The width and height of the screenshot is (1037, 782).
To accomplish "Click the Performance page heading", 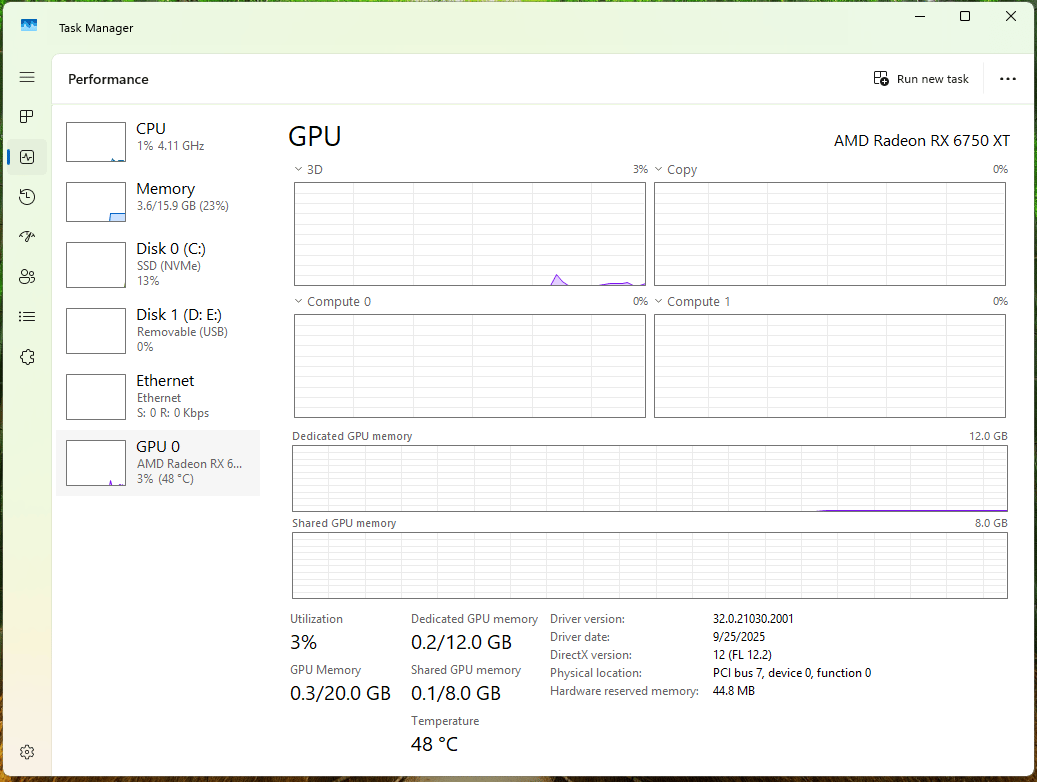I will pyautogui.click(x=108, y=79).
